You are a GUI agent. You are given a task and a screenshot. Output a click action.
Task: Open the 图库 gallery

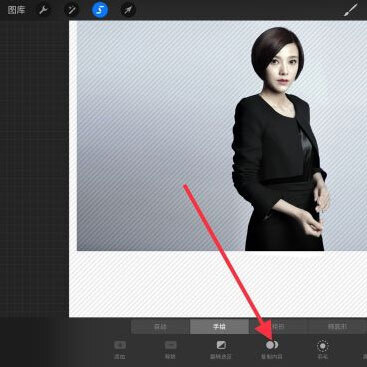point(16,10)
